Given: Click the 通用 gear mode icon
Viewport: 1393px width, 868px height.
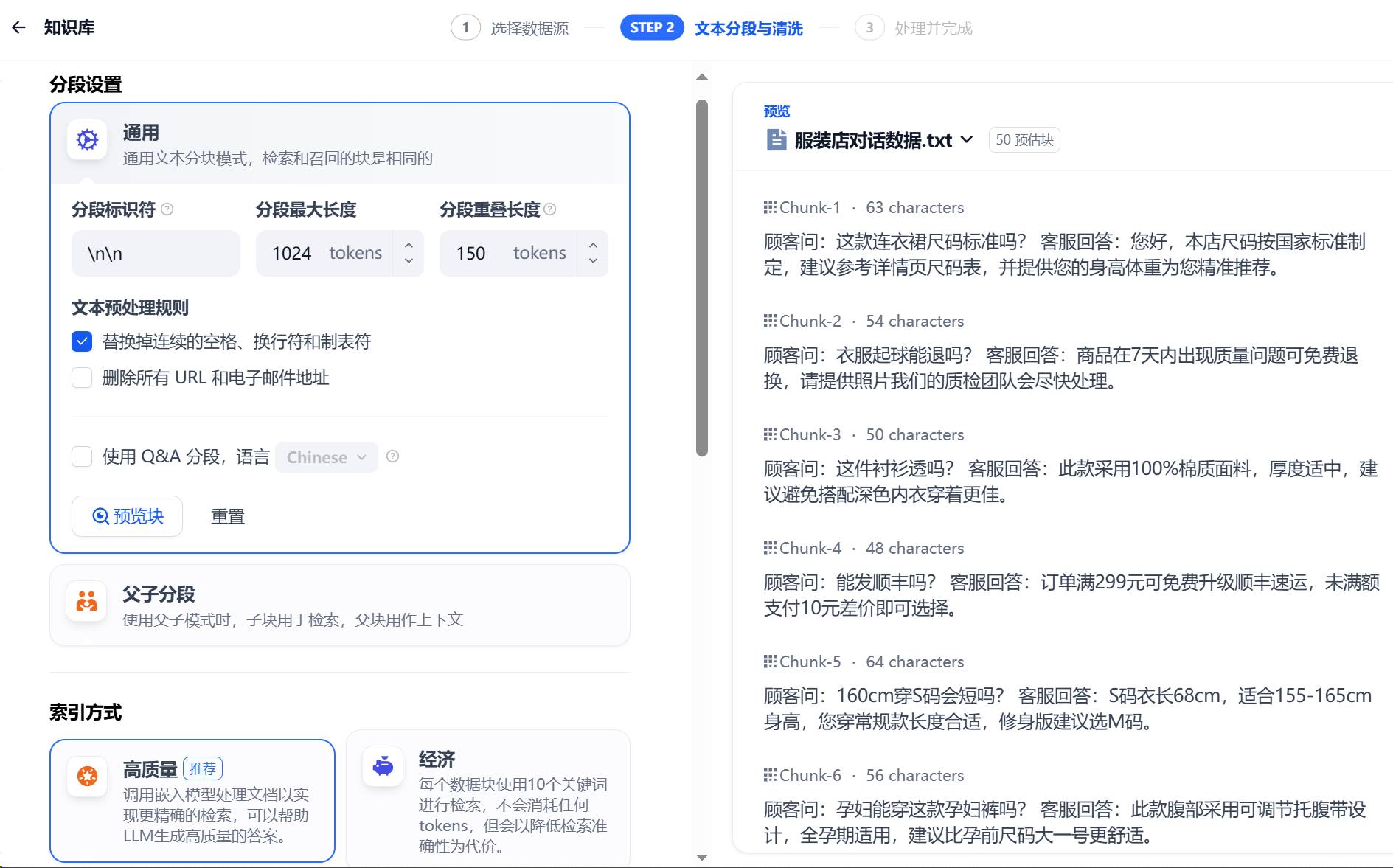Looking at the screenshot, I should click(87, 139).
